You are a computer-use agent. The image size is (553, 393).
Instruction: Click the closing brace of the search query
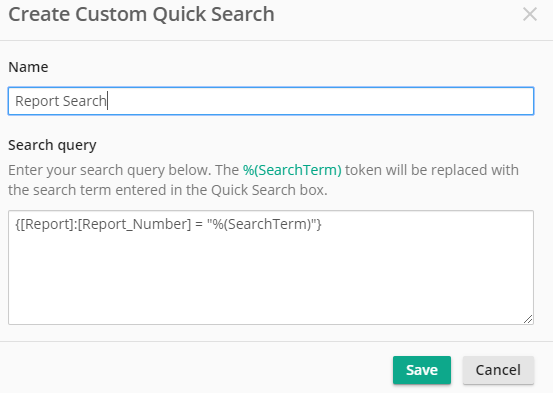(x=319, y=224)
